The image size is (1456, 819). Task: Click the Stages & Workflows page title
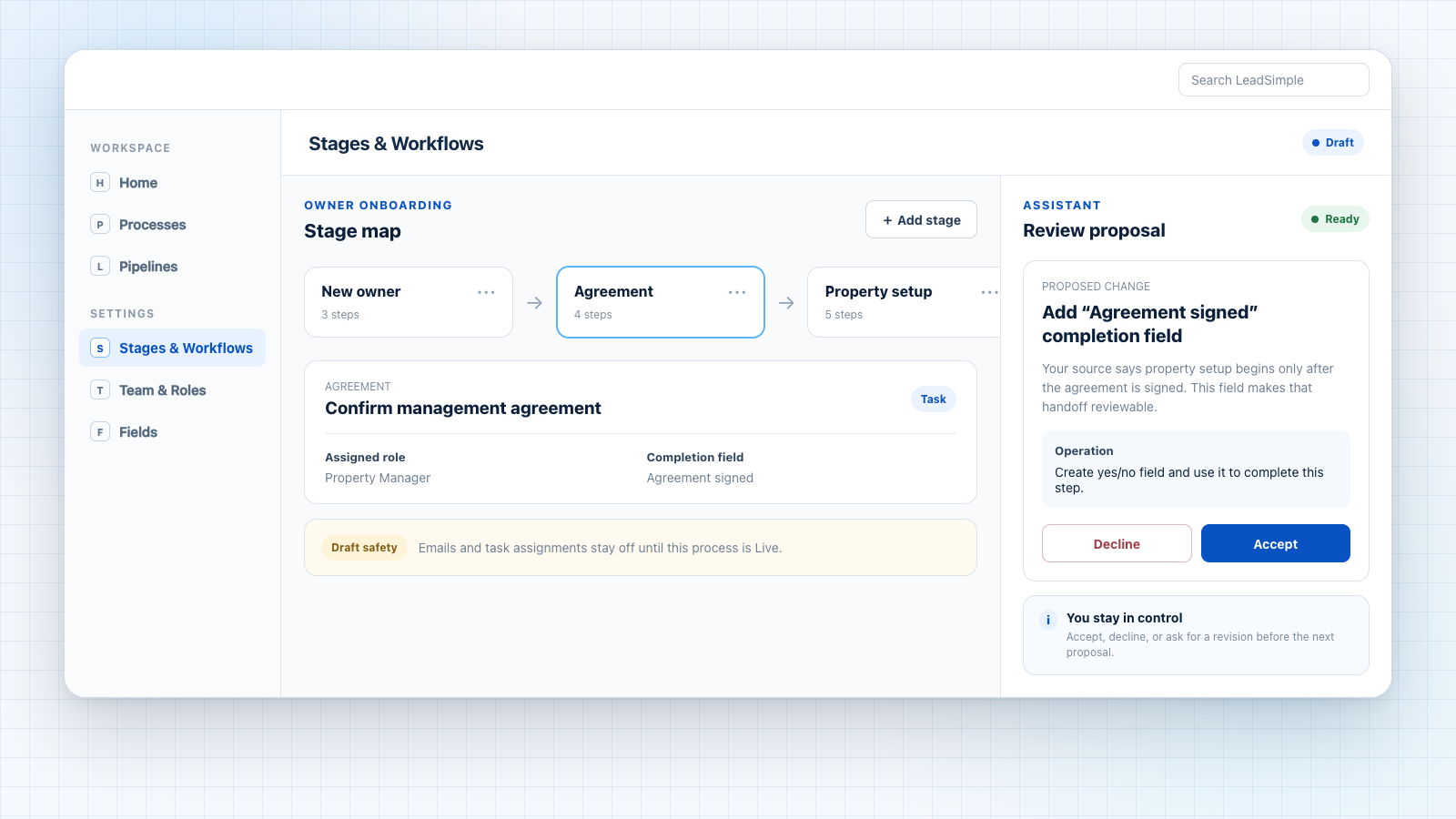tap(396, 144)
